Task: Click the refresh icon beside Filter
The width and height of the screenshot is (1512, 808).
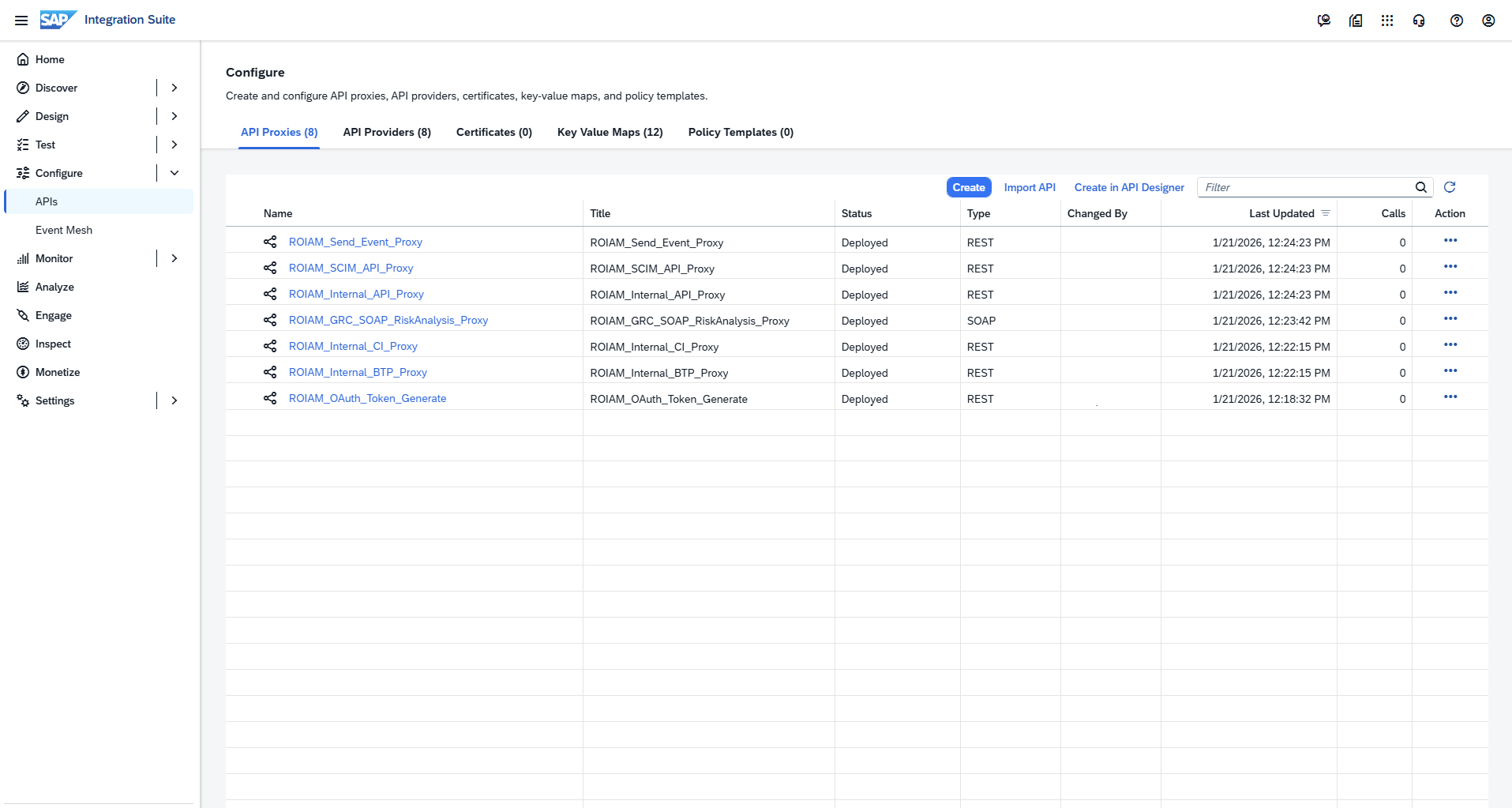Action: click(x=1449, y=187)
